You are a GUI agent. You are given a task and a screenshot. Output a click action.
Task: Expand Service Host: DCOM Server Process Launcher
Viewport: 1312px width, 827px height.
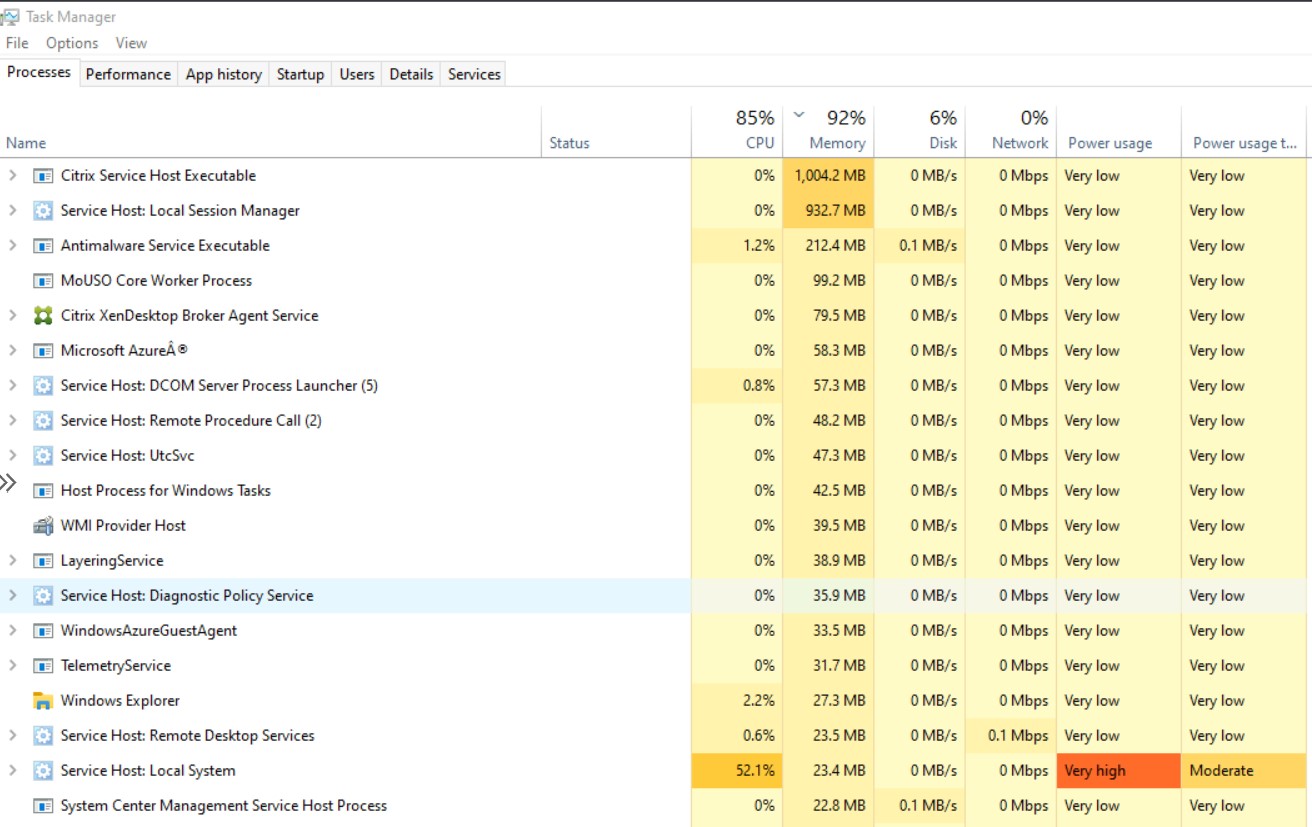13,386
